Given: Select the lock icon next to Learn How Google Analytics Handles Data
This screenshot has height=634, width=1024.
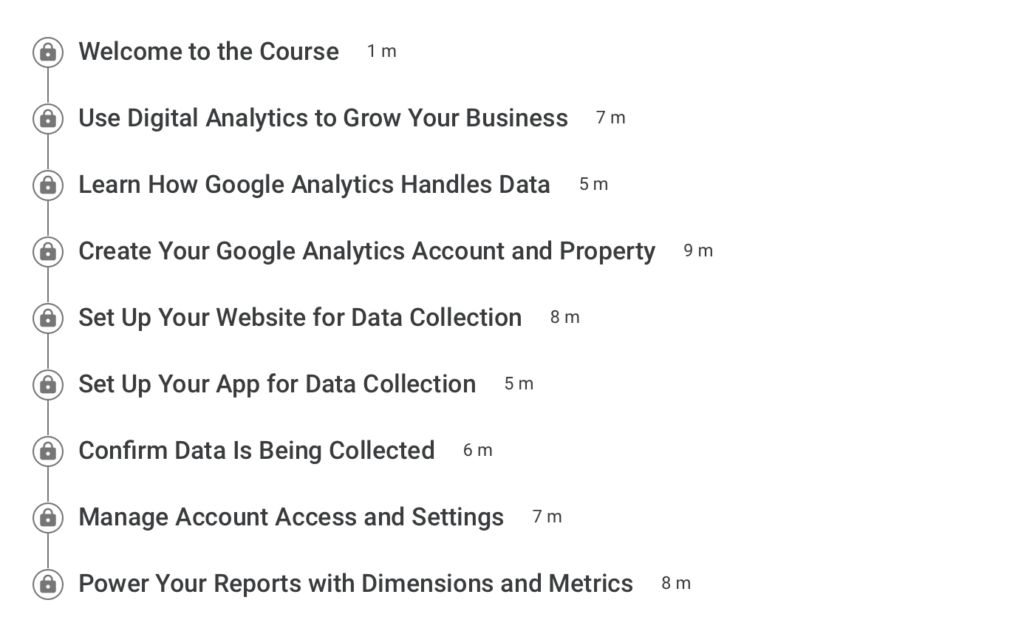Looking at the screenshot, I should click(48, 184).
